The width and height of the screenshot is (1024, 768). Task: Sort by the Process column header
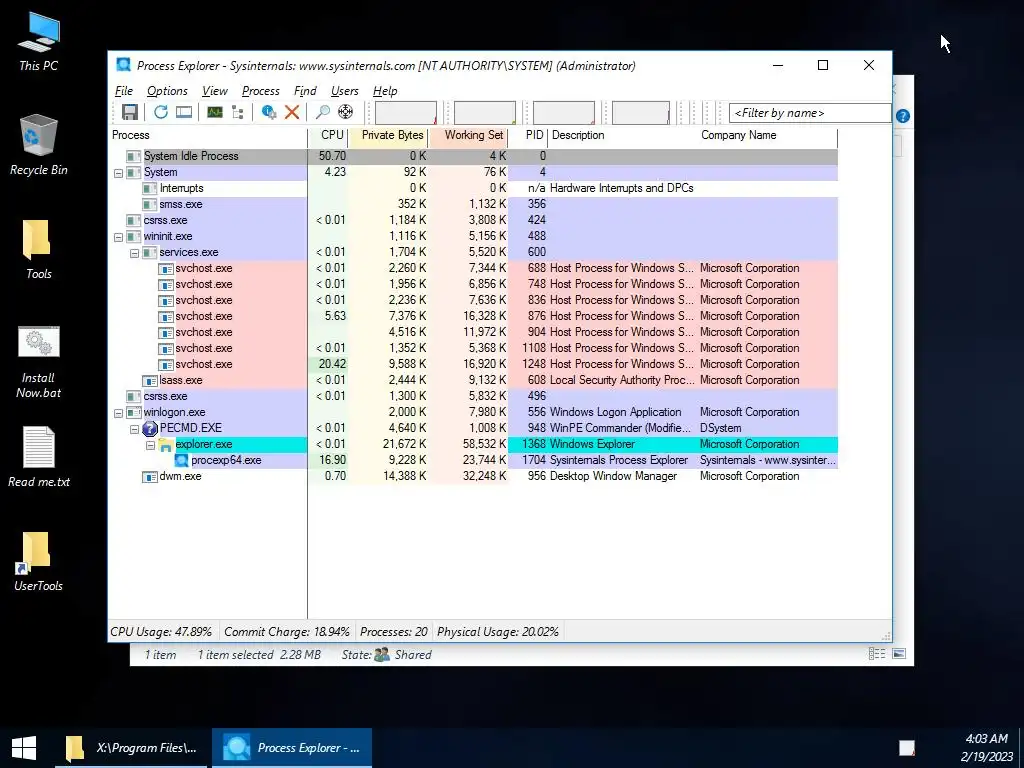(208, 135)
